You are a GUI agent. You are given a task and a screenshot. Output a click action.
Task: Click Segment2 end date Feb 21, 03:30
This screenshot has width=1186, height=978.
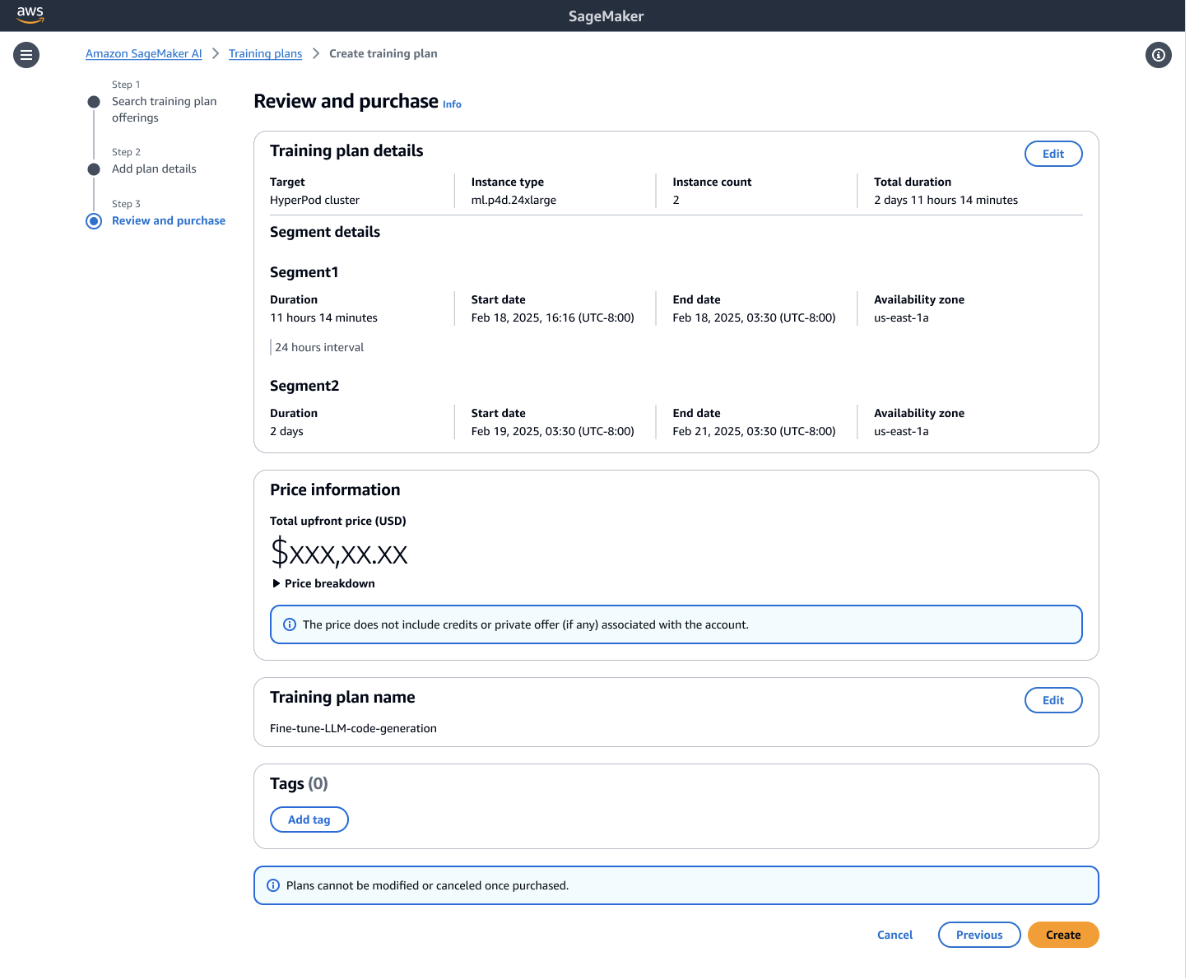click(x=753, y=431)
